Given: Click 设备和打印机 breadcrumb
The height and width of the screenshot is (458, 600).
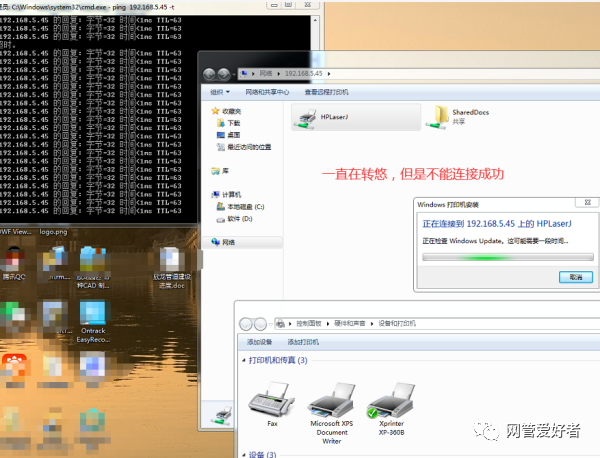Looking at the screenshot, I should 397,324.
